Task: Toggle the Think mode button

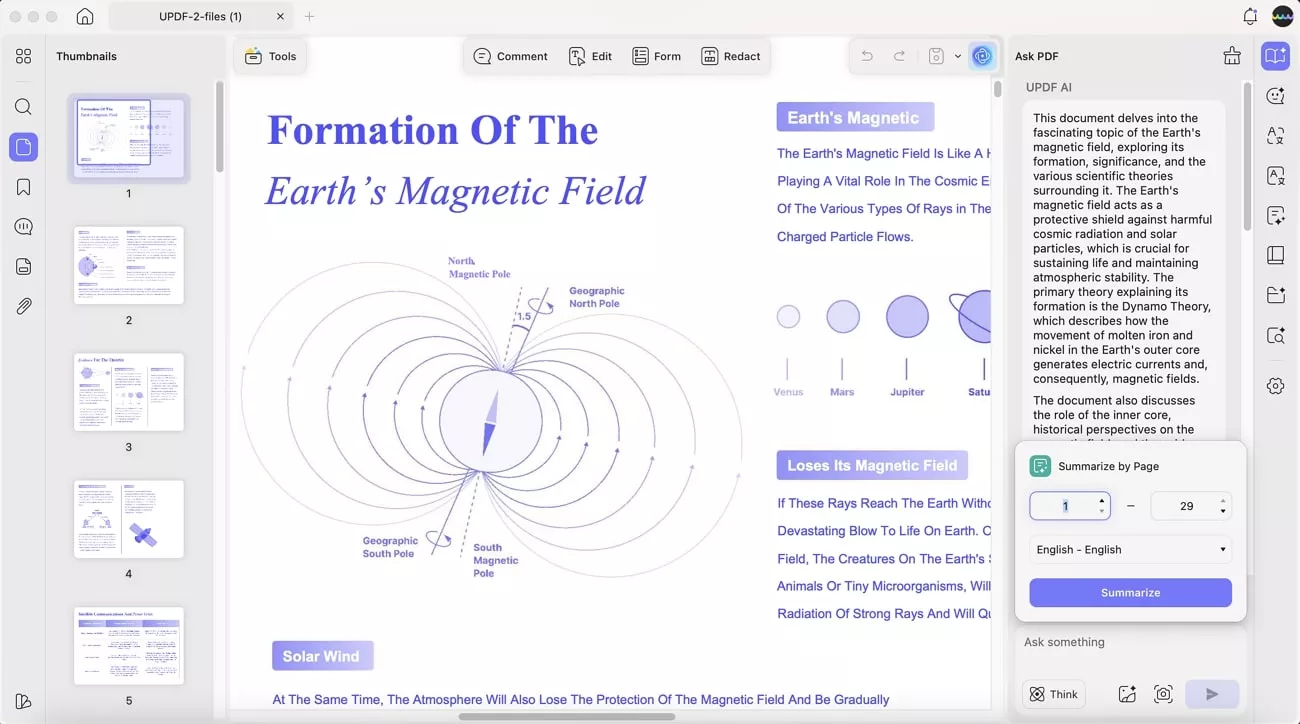Action: 1054,694
